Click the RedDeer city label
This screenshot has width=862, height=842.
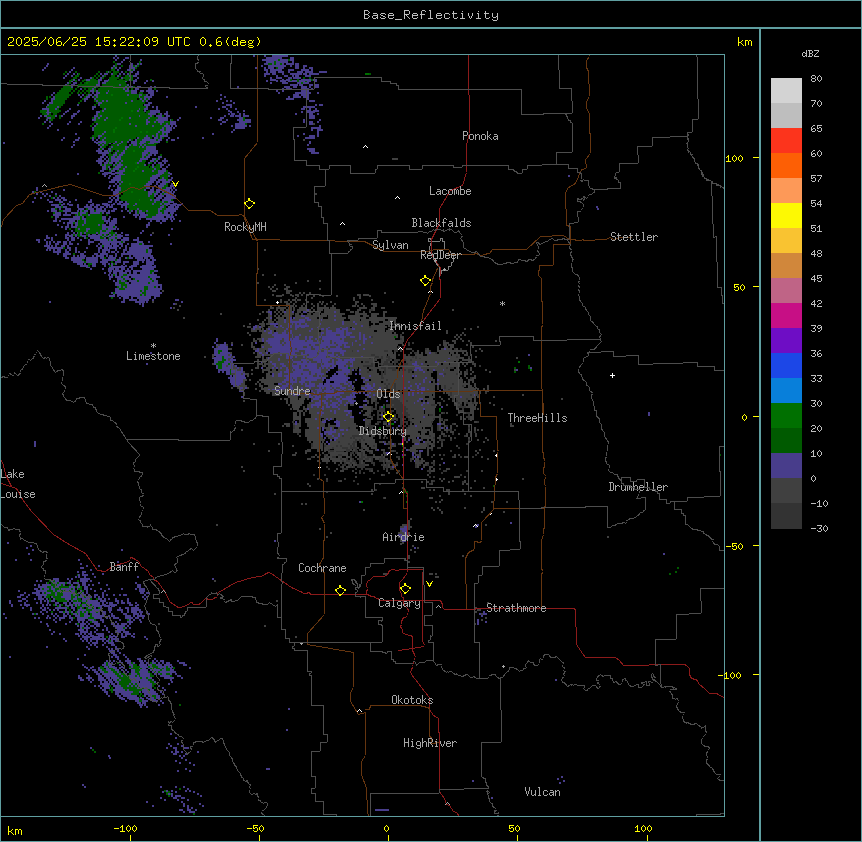pyautogui.click(x=440, y=255)
